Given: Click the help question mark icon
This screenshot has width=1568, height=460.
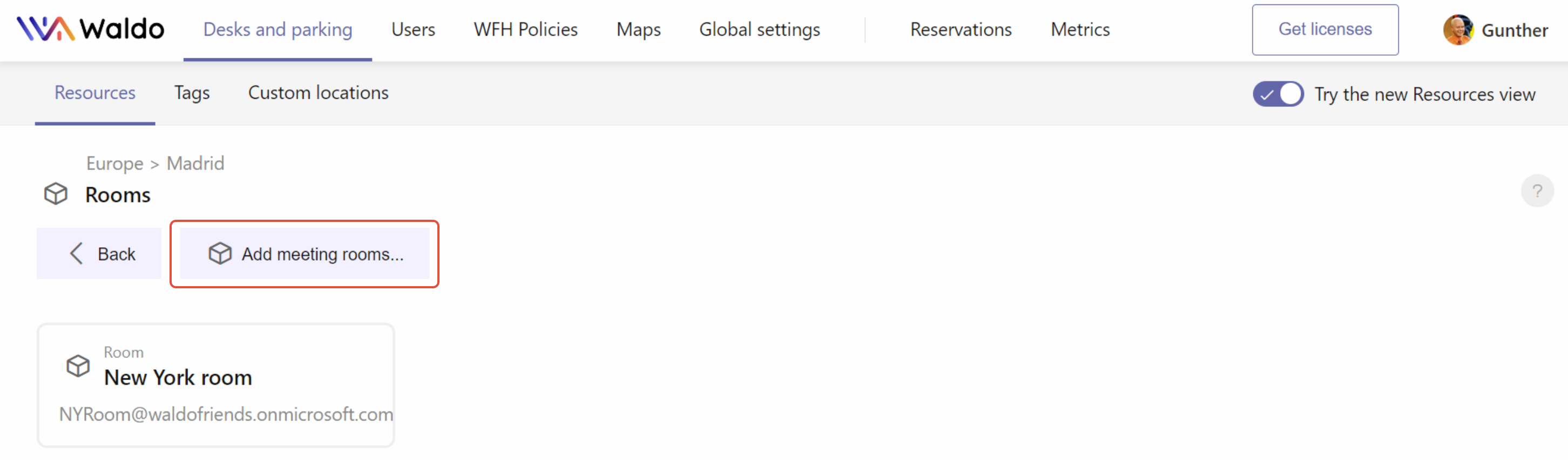Looking at the screenshot, I should [x=1537, y=191].
